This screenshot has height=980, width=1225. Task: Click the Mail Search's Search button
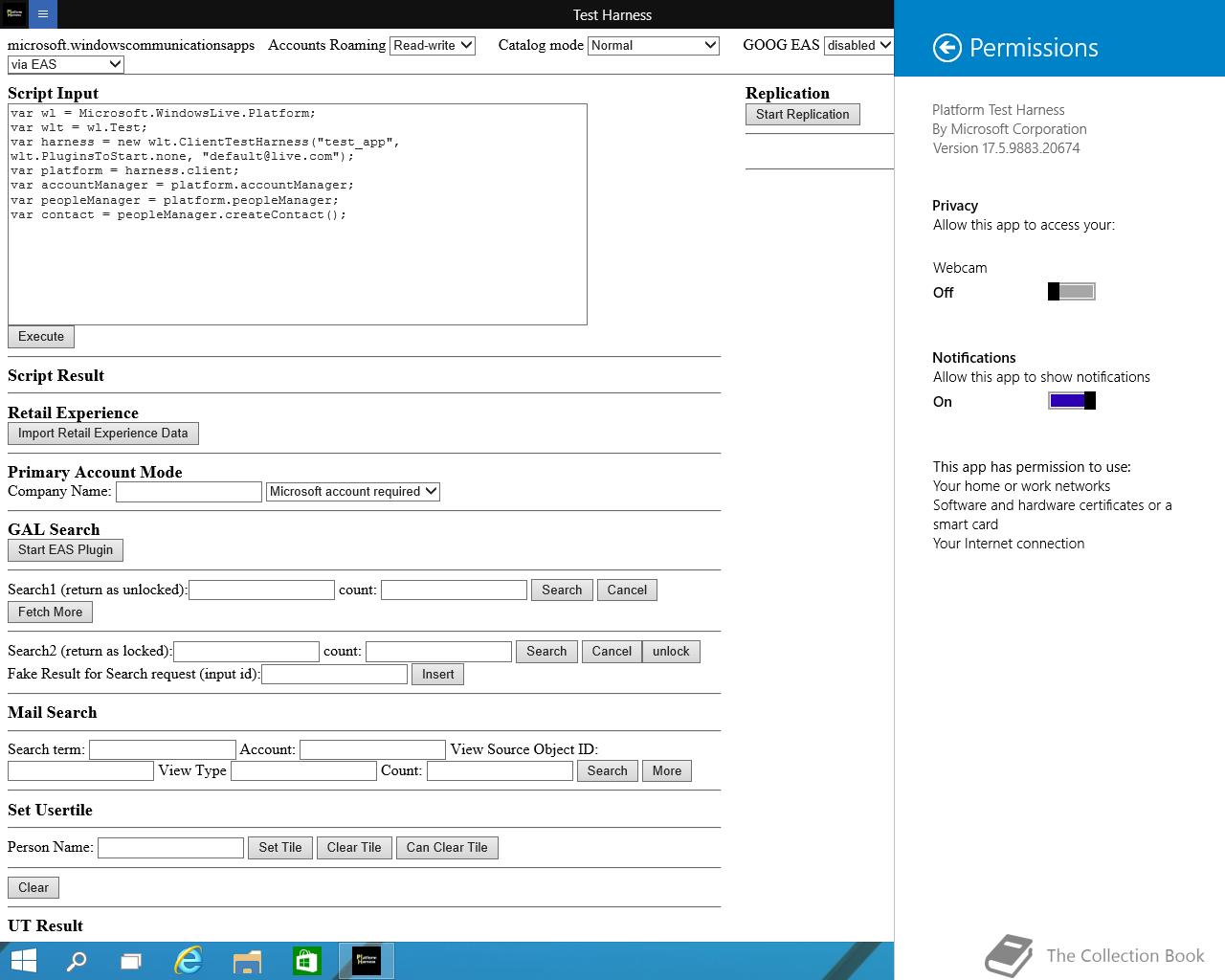(608, 771)
